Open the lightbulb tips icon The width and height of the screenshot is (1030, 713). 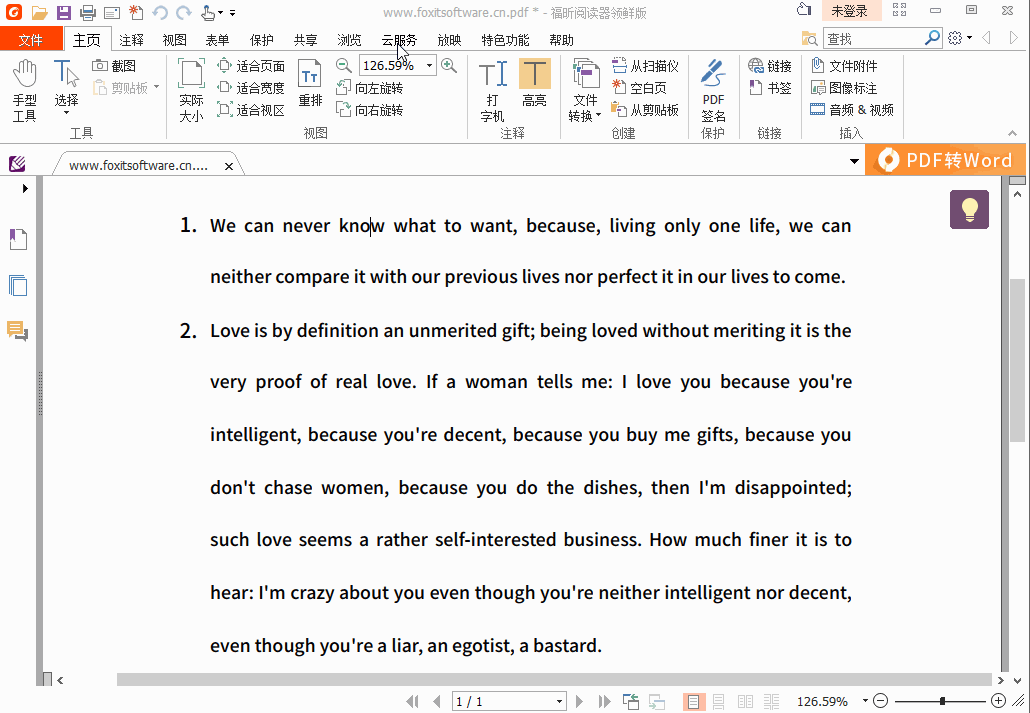coord(968,209)
